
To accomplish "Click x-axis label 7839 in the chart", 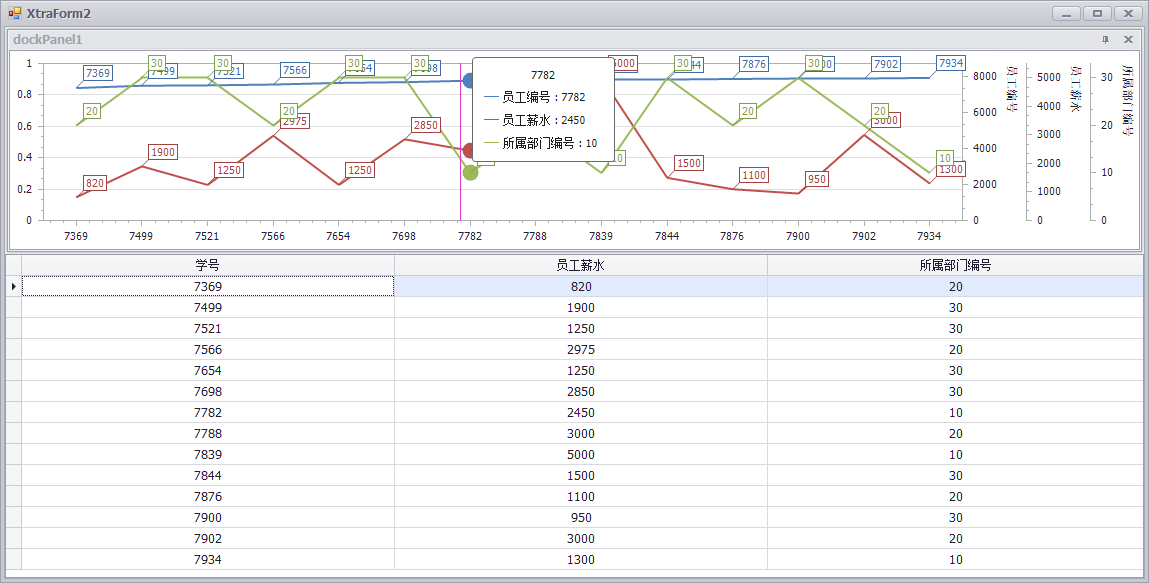I will tap(601, 236).
